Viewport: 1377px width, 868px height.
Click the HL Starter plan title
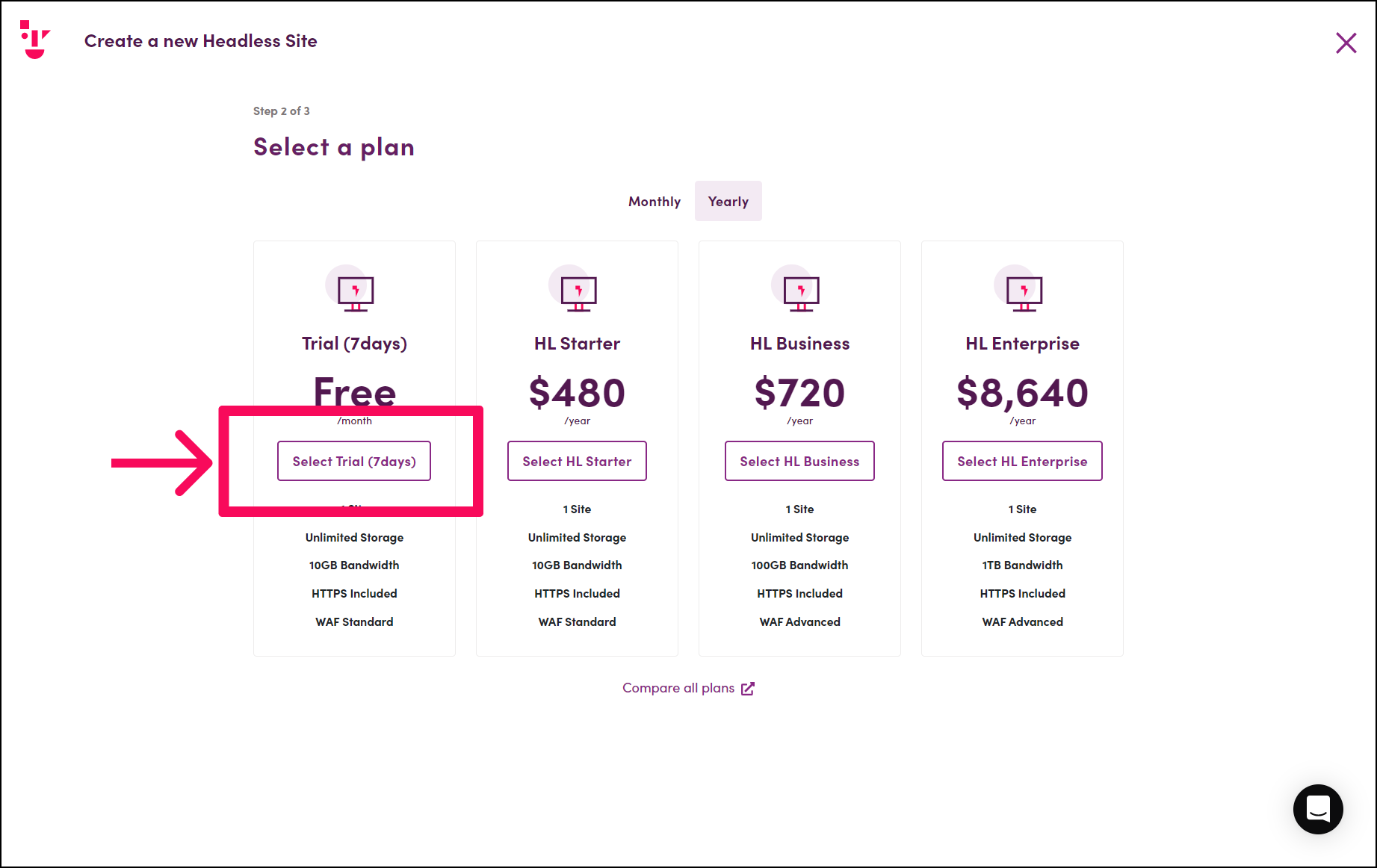[577, 344]
